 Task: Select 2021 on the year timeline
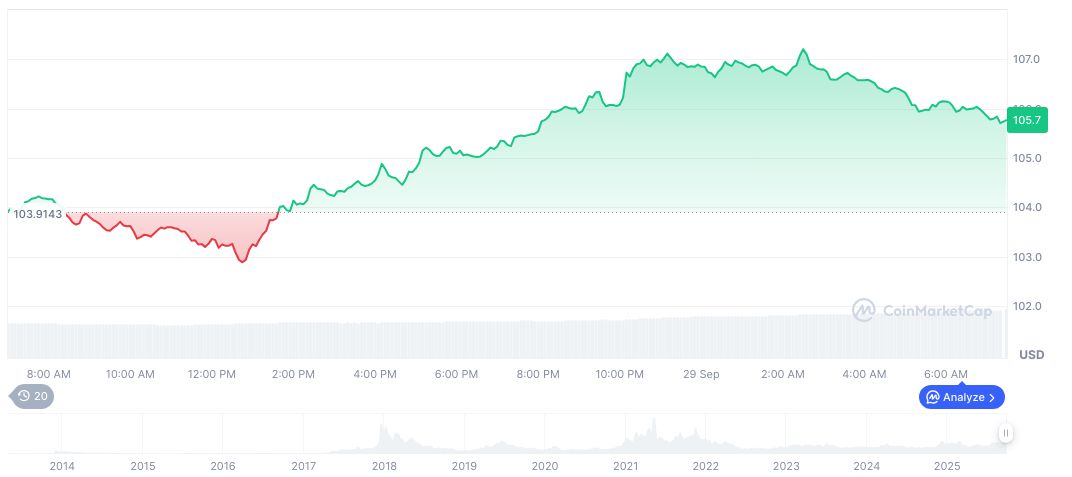point(625,466)
